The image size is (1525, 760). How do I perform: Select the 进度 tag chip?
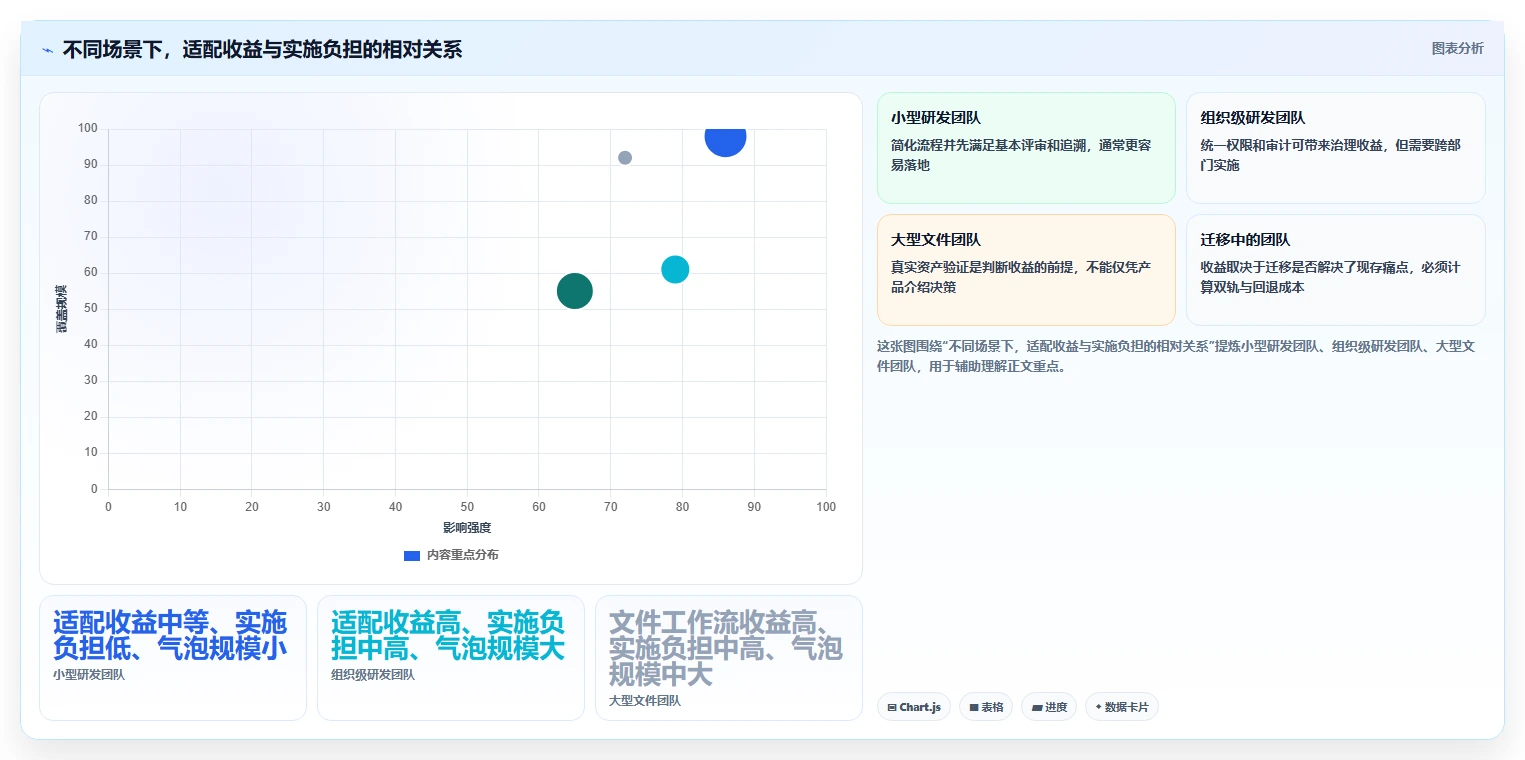(1049, 707)
